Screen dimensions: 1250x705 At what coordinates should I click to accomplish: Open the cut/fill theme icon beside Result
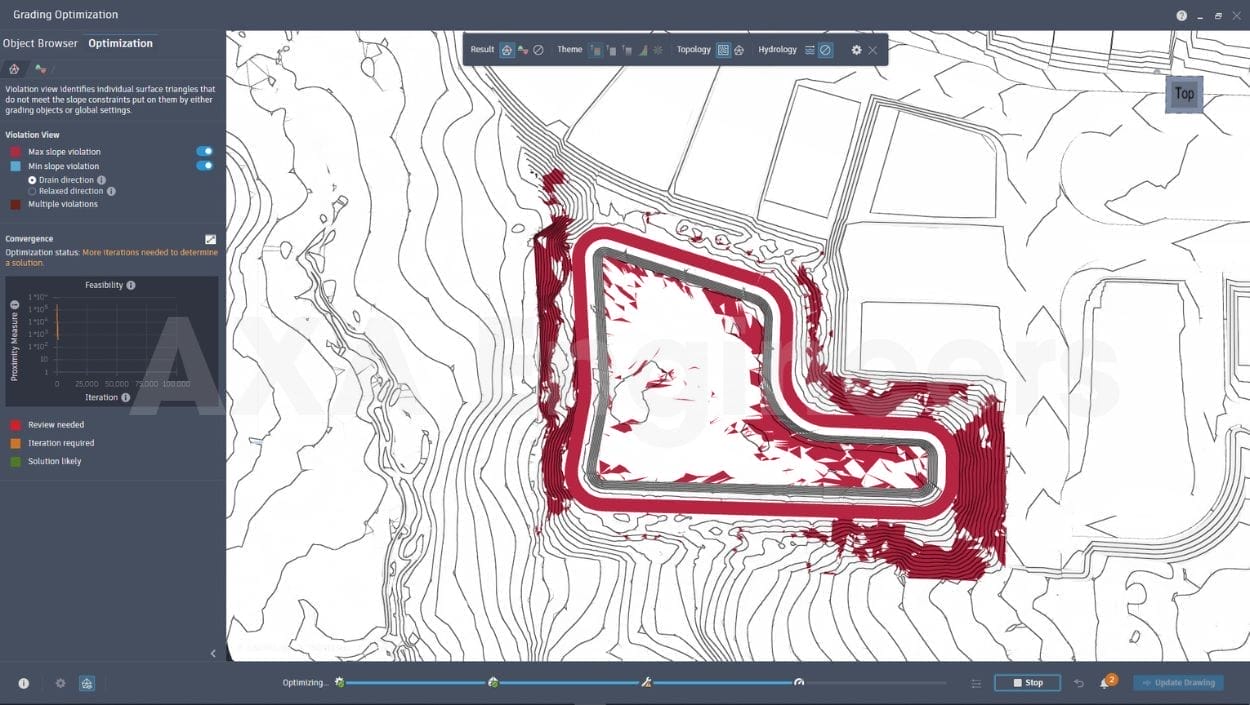pos(521,49)
